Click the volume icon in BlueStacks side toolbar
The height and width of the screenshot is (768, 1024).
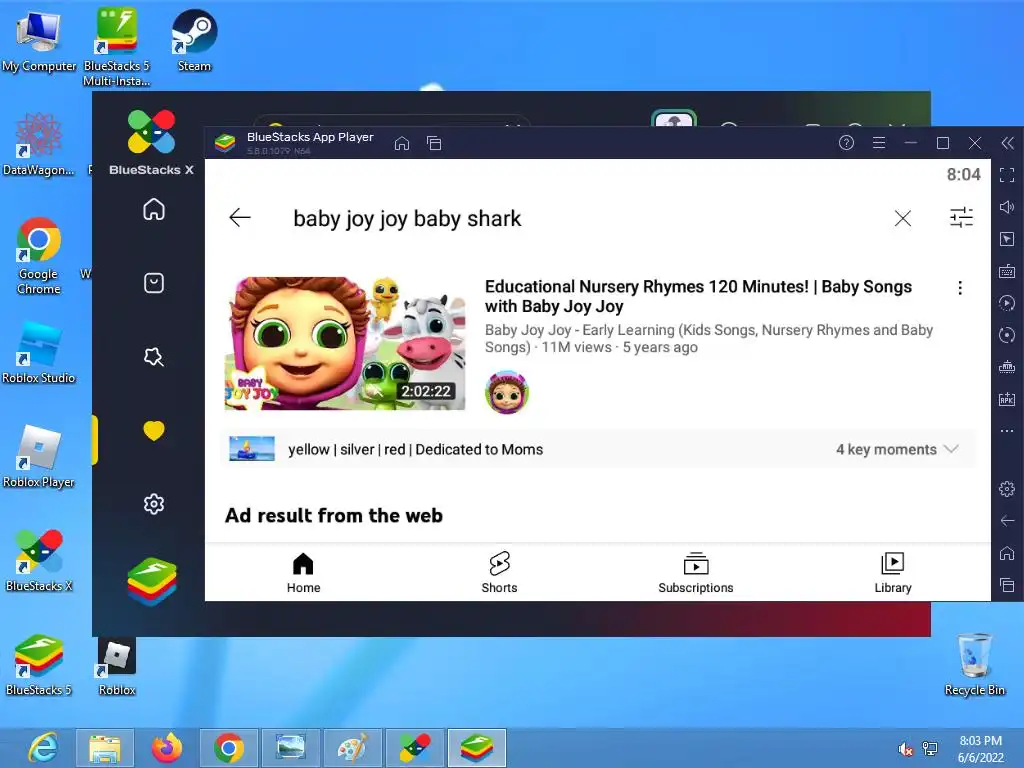1007,207
